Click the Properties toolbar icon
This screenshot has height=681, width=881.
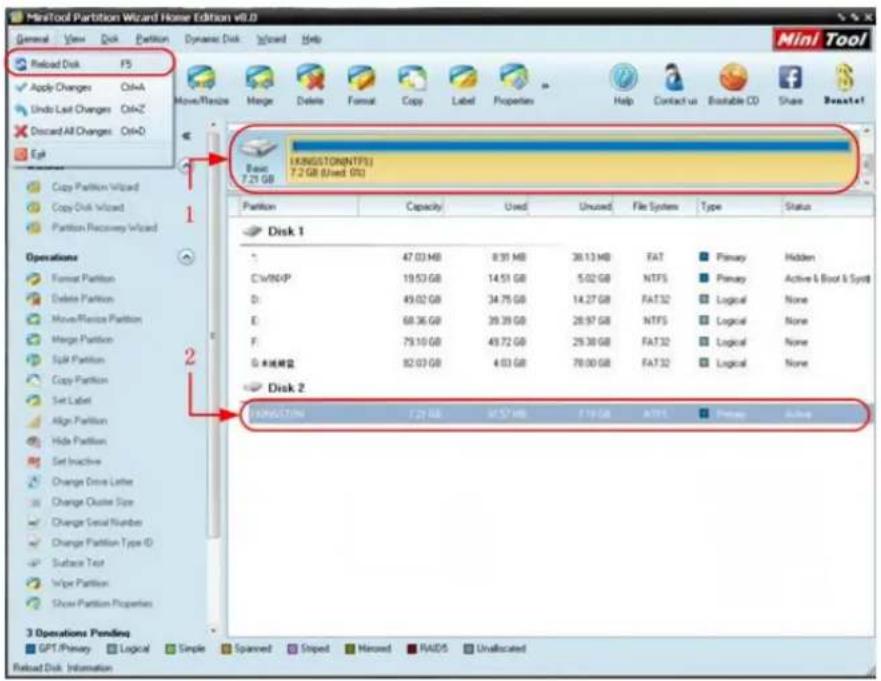pyautogui.click(x=514, y=84)
